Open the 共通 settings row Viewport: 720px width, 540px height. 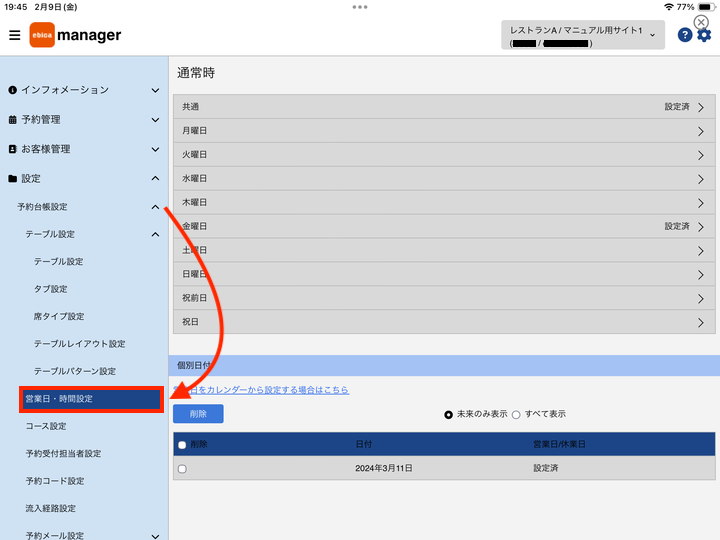[x=444, y=107]
